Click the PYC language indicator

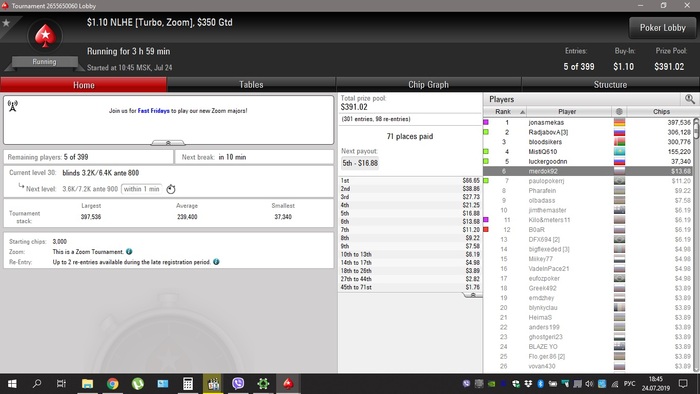629,384
